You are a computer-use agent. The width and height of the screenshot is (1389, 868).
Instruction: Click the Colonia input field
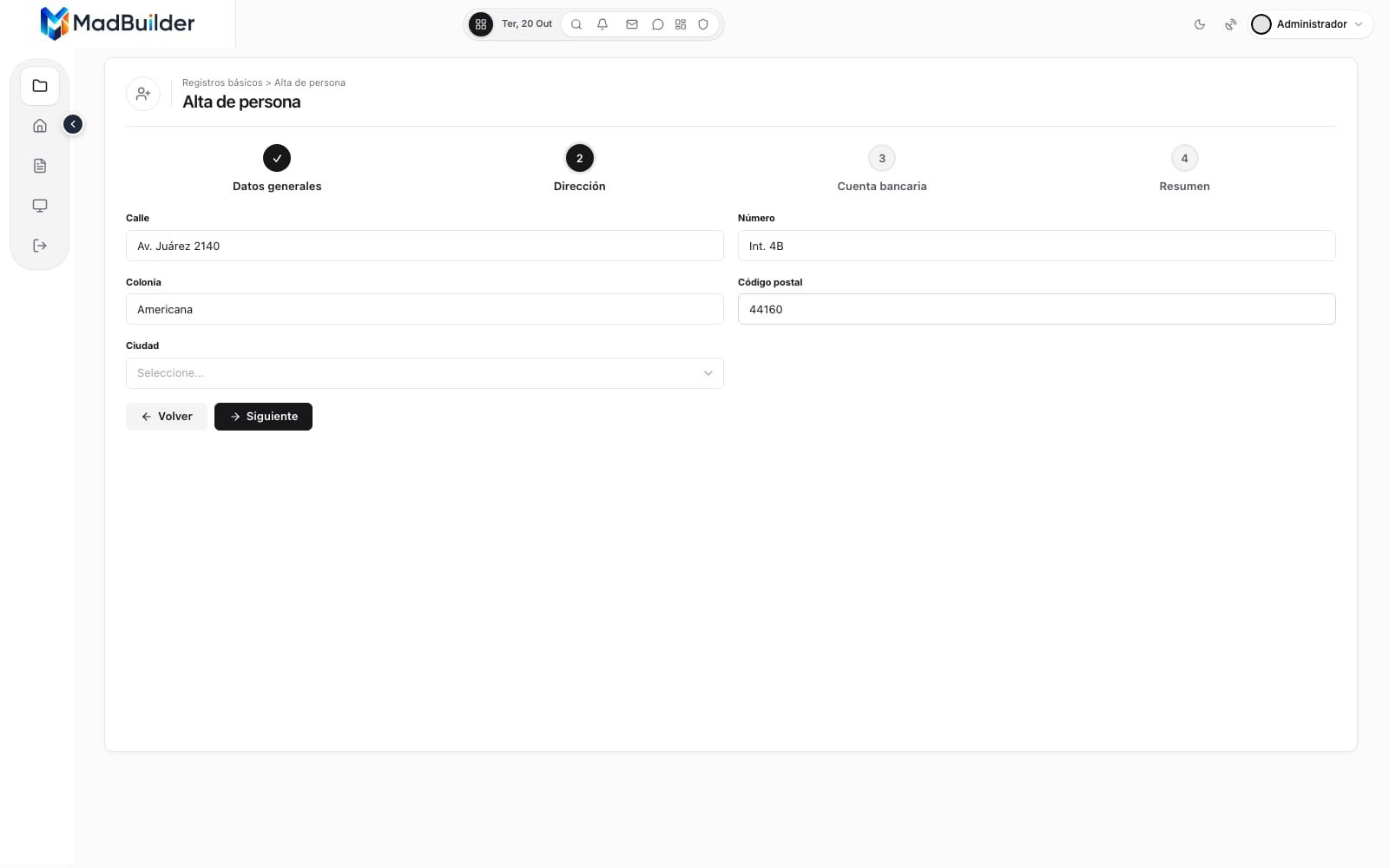point(425,309)
